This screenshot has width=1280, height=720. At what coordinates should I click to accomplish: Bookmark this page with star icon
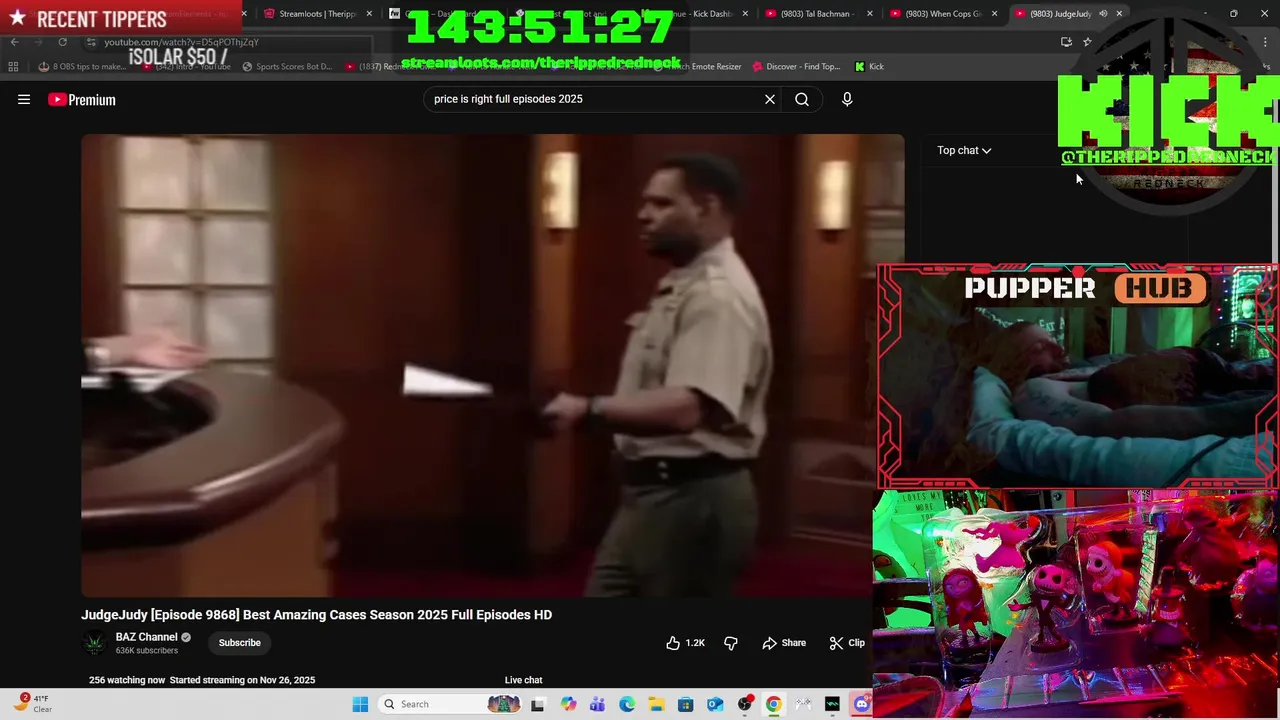coord(1087,42)
